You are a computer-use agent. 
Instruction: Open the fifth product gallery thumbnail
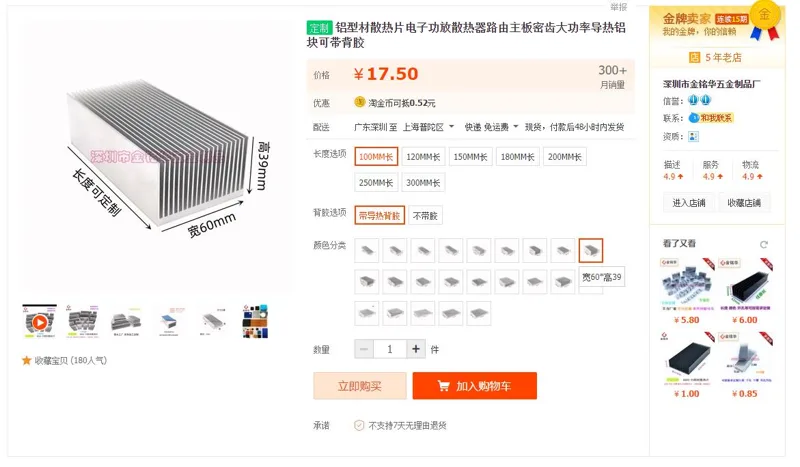213,322
